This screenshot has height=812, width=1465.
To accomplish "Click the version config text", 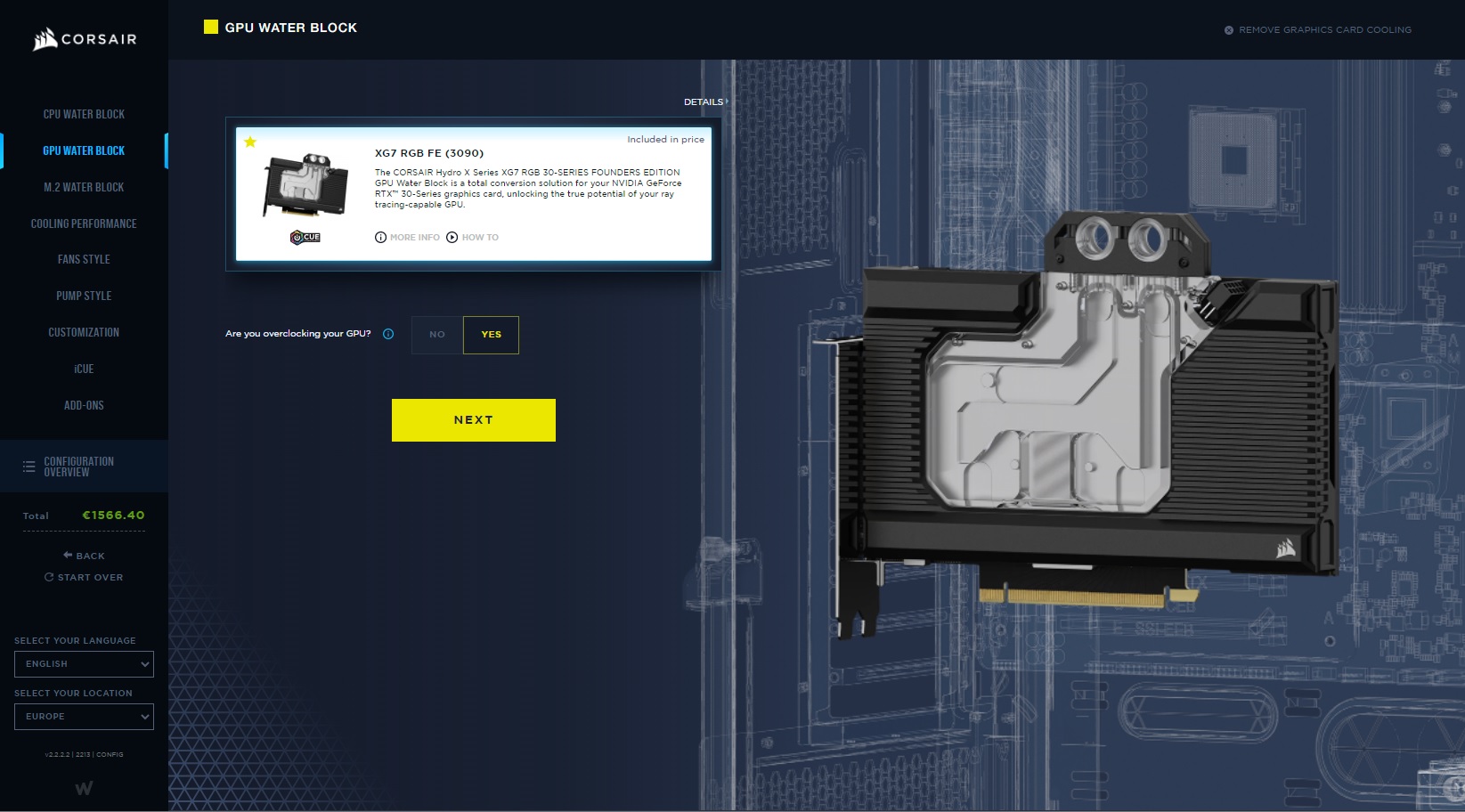I will tap(84, 755).
